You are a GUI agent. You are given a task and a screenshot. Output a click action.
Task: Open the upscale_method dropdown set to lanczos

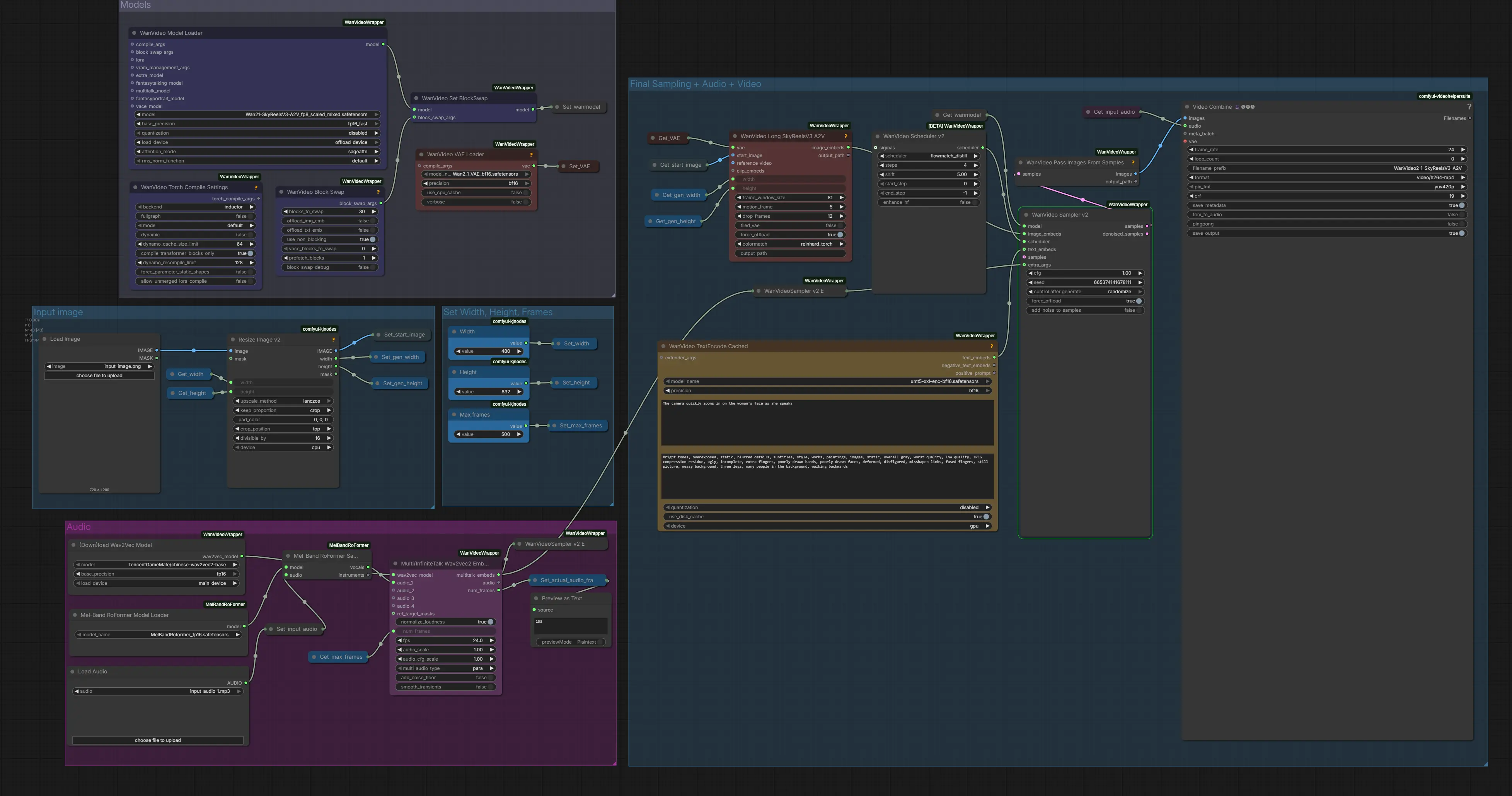click(x=283, y=401)
